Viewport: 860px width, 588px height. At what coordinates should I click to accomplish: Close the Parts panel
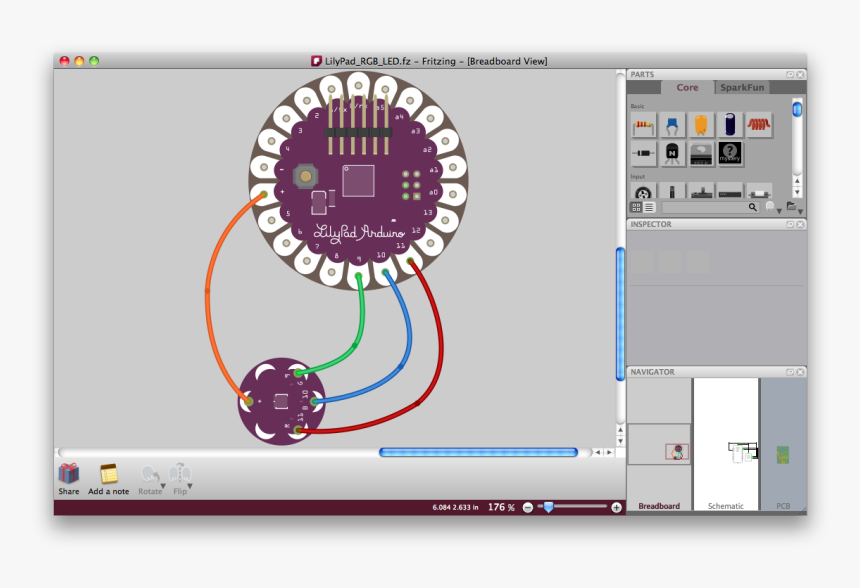[x=800, y=75]
